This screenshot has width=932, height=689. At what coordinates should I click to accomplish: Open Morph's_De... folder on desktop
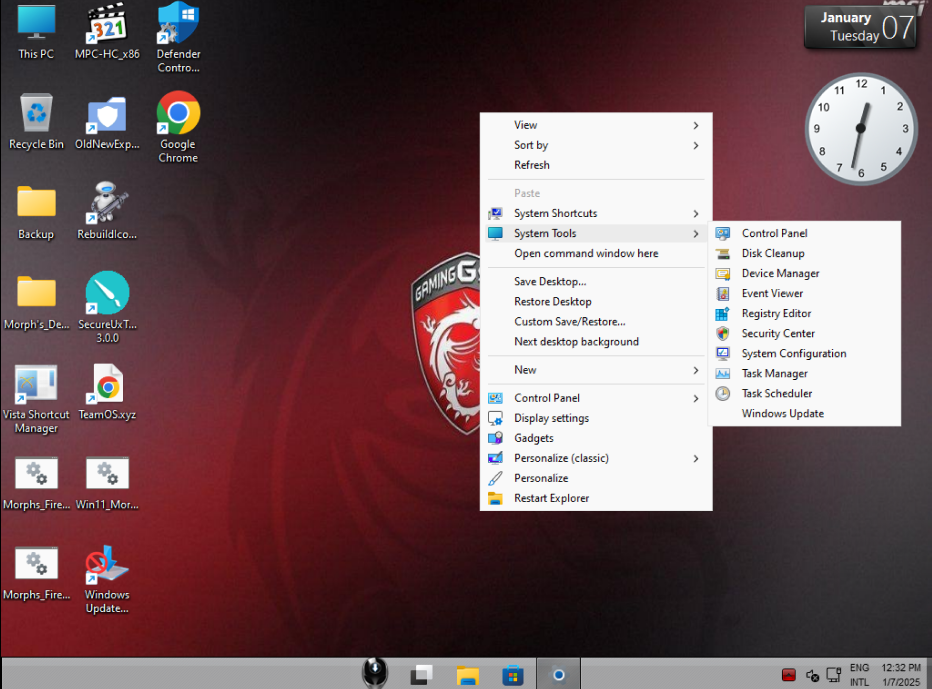click(x=36, y=302)
